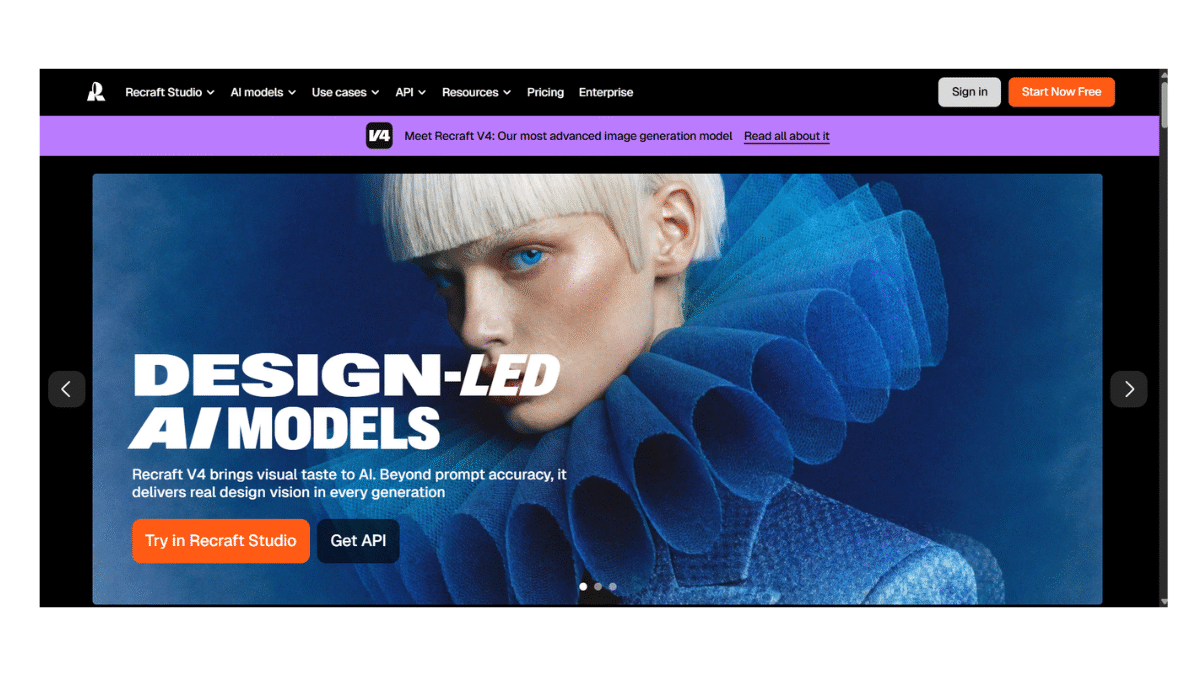The image size is (1200, 675).
Task: Open the Enterprise menu item
Action: point(606,92)
